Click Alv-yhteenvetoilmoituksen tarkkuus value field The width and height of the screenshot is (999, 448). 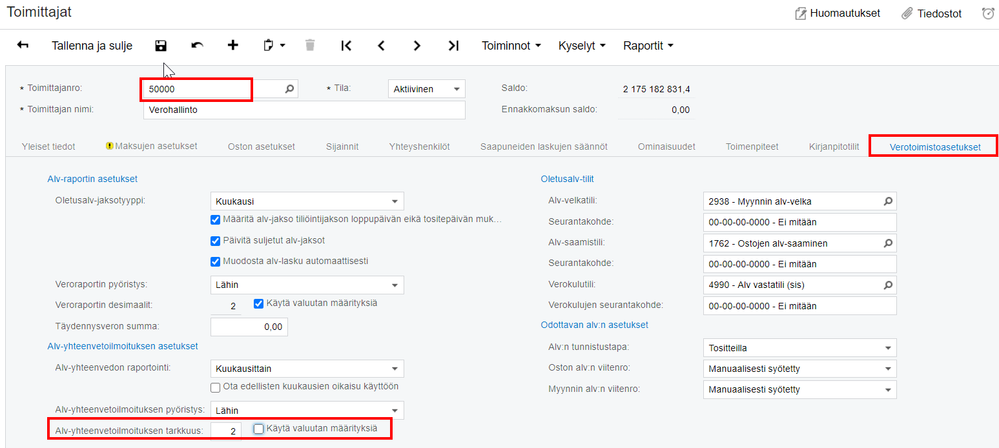[226, 431]
